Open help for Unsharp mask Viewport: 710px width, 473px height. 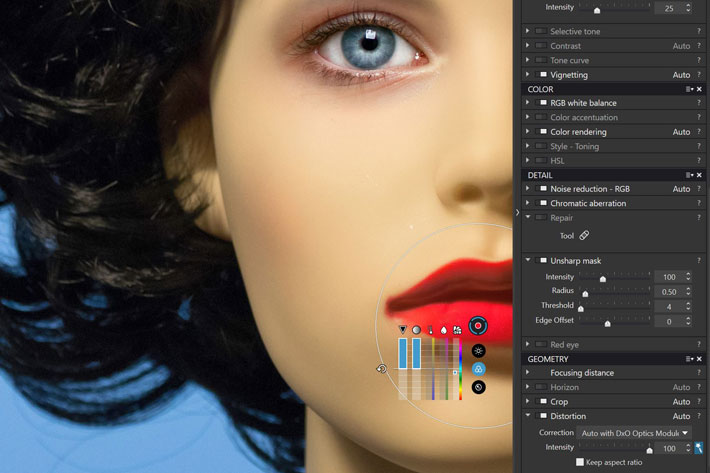[699, 261]
